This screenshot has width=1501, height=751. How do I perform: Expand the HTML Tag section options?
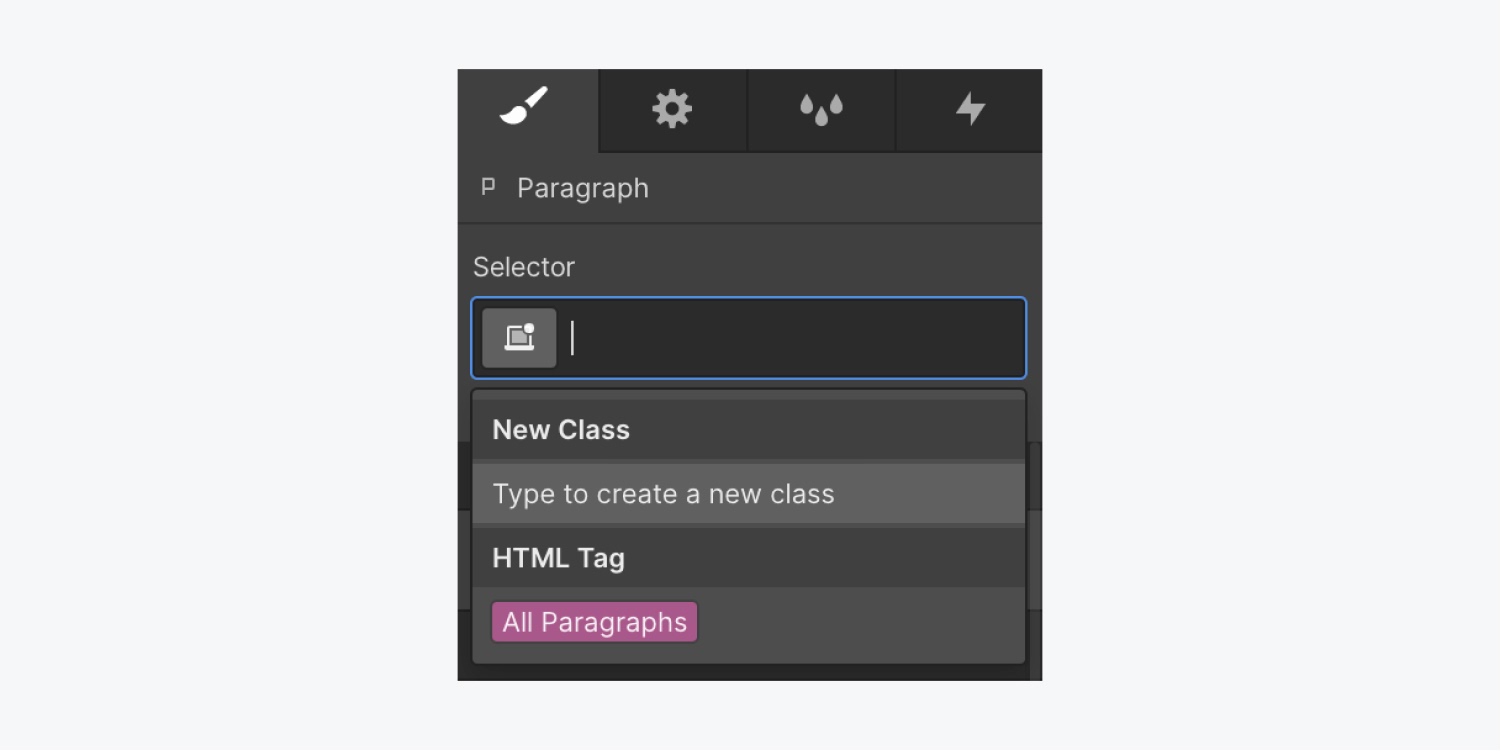click(x=558, y=558)
